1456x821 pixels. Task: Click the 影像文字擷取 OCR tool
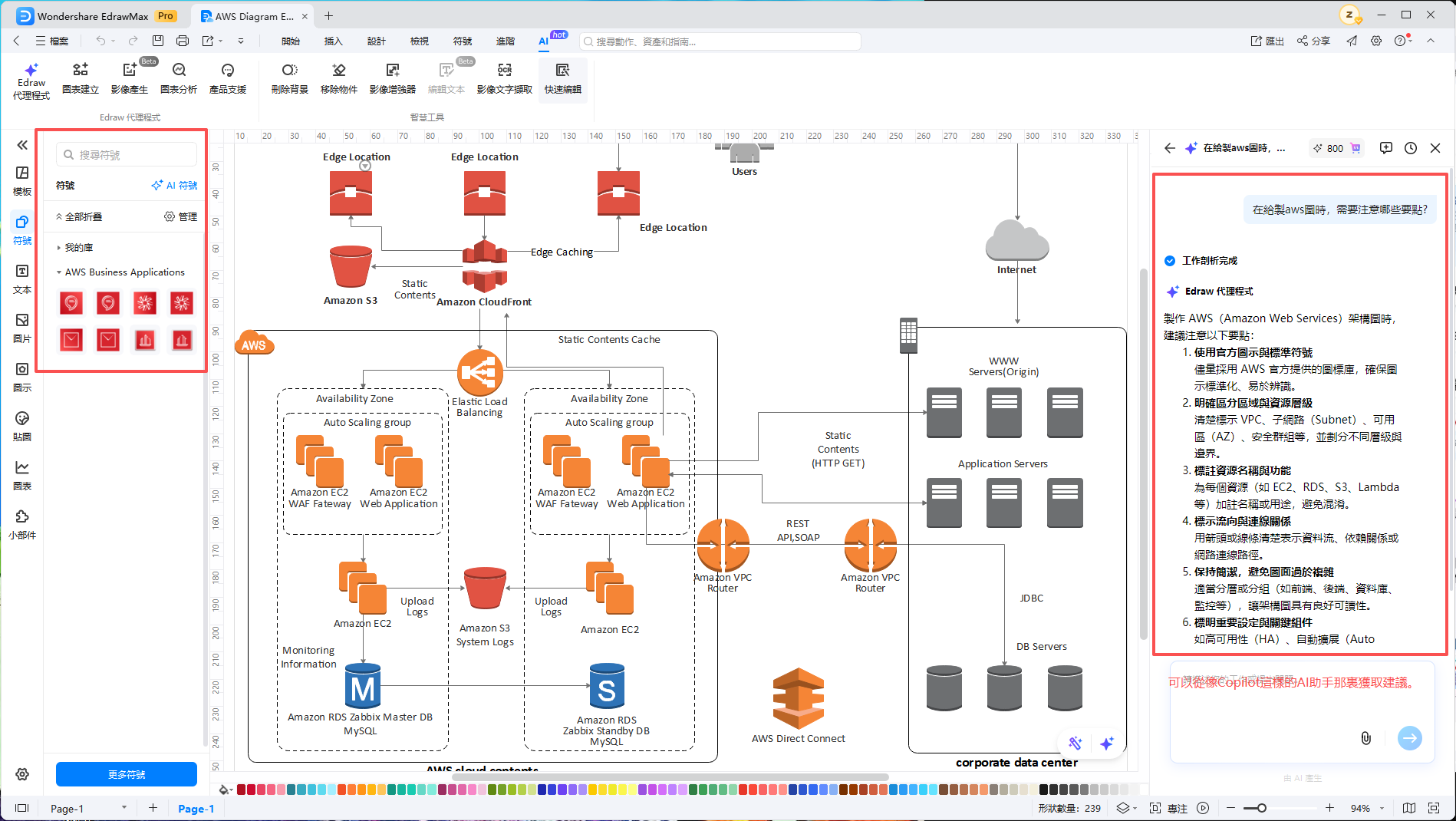tap(504, 78)
